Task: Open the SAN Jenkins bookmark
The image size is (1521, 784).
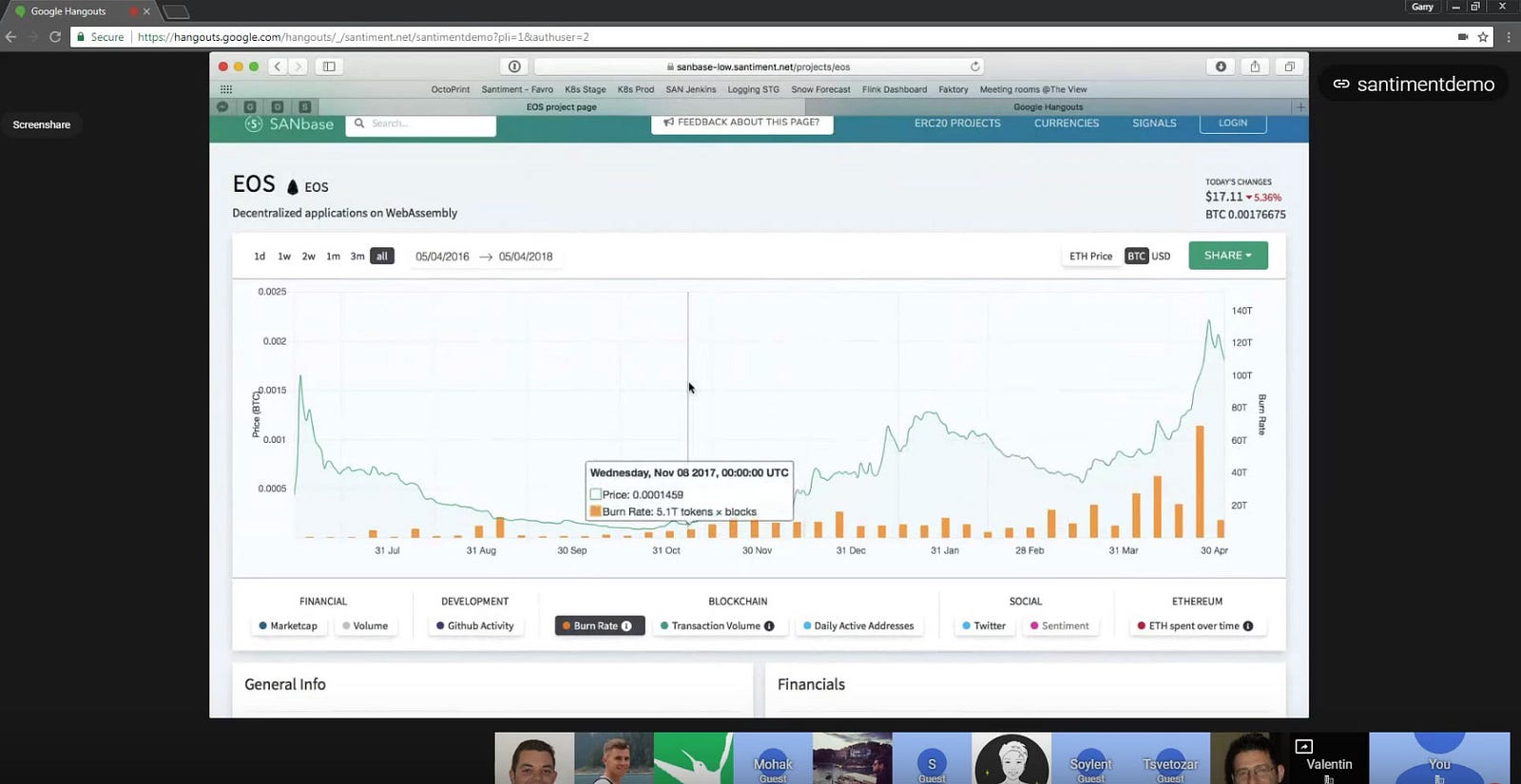Action: click(691, 89)
